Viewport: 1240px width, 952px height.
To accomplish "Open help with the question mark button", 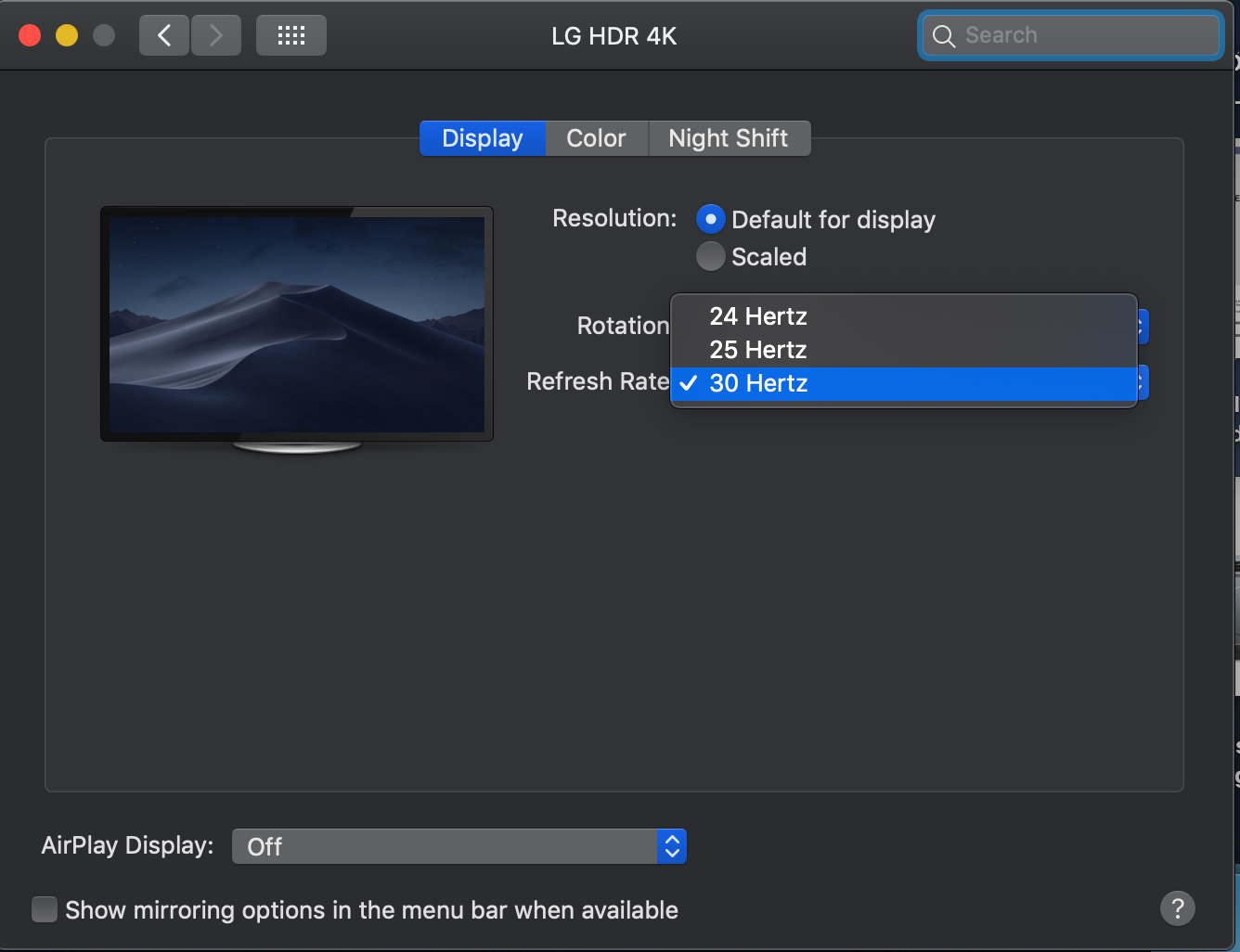I will coord(1178,908).
